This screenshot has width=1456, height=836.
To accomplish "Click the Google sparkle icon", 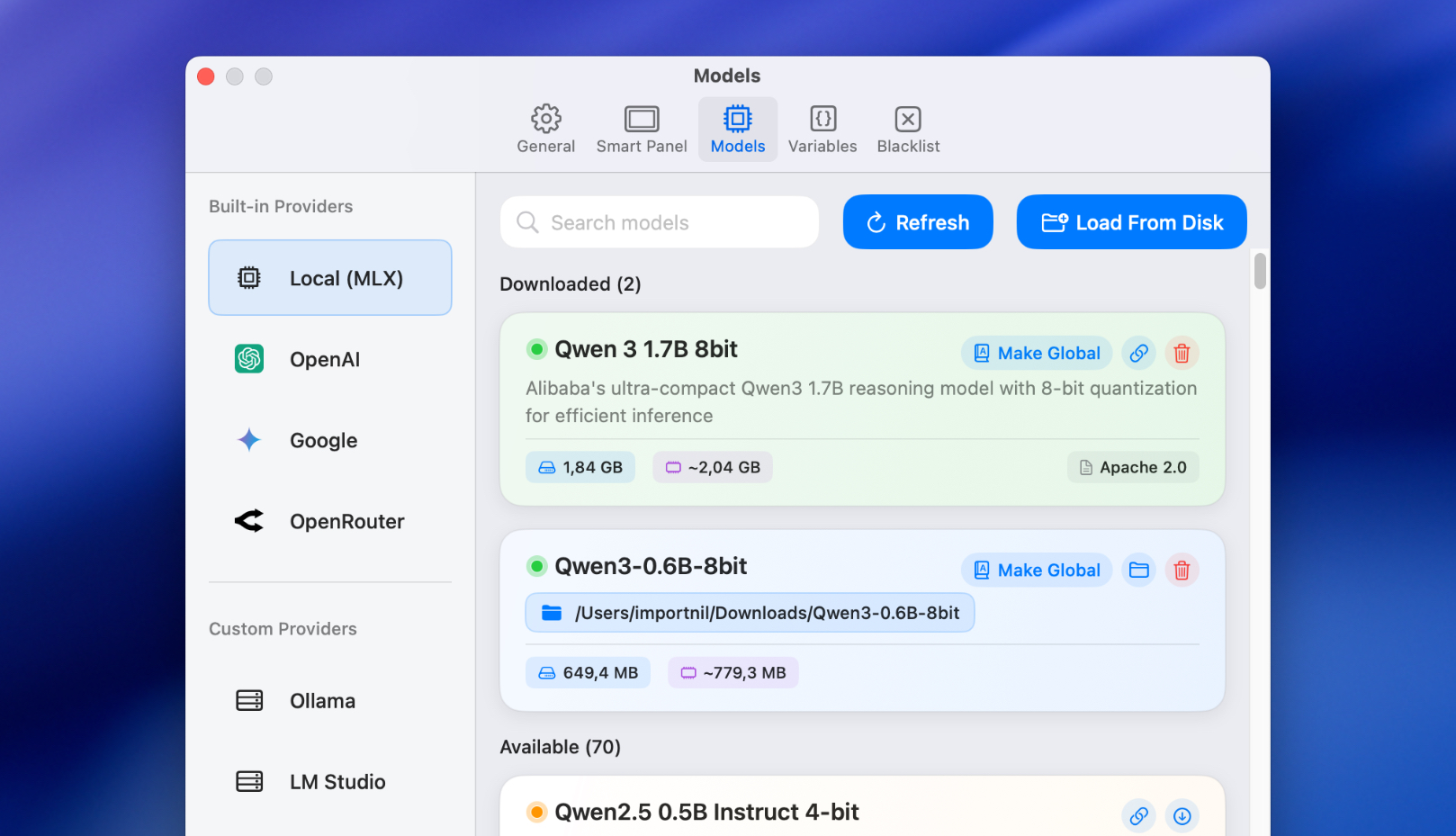I will 249,440.
